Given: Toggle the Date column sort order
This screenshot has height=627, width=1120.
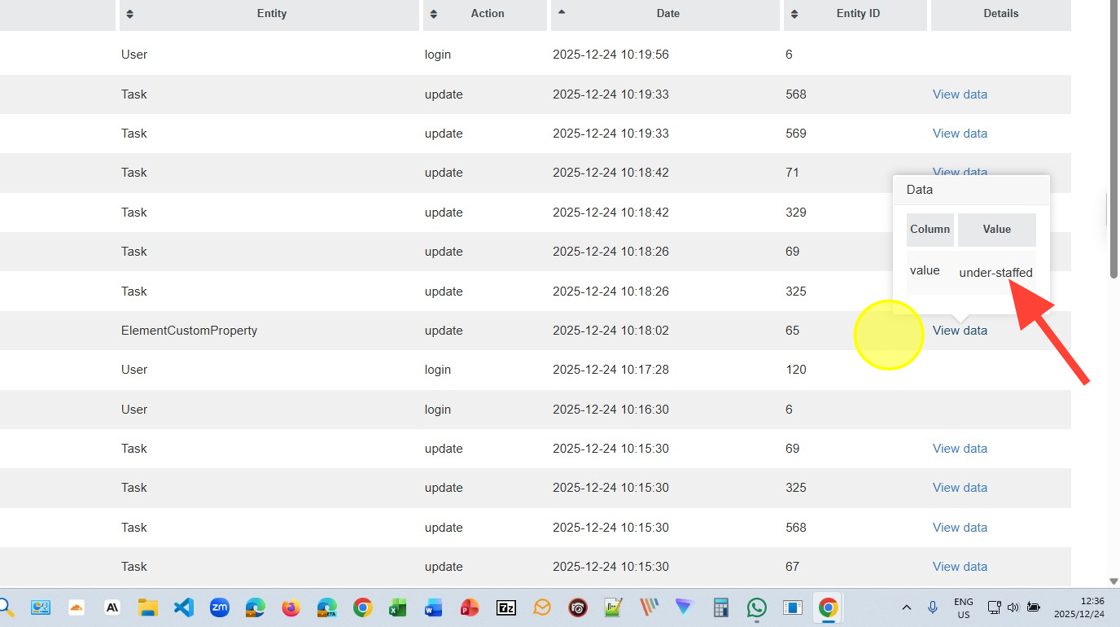Looking at the screenshot, I should 667,14.
